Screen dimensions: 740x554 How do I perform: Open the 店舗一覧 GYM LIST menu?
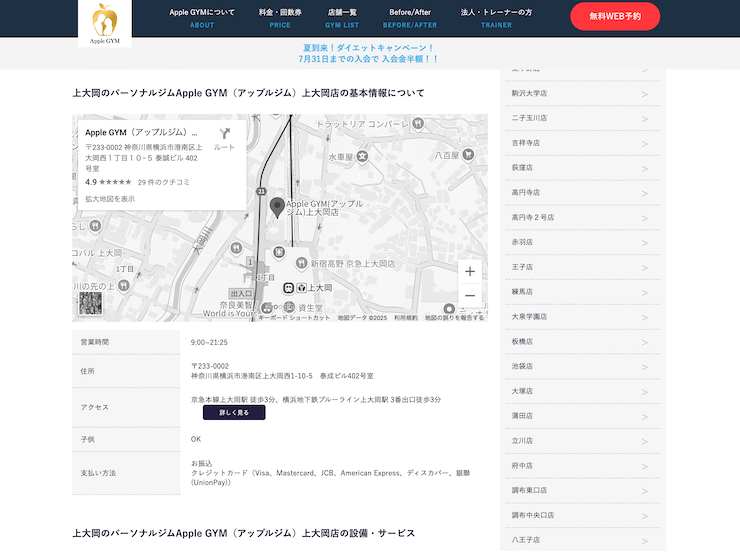click(x=342, y=18)
